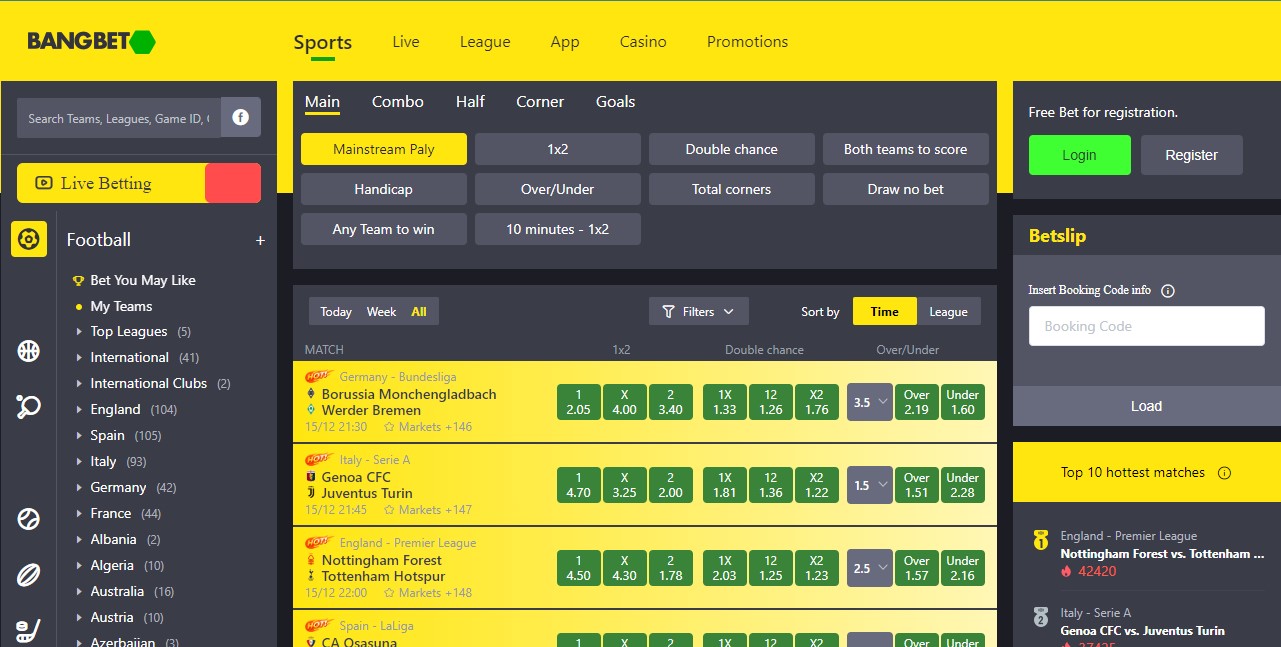1281x647 pixels.
Task: Open the Filters dropdown
Action: coord(698,311)
